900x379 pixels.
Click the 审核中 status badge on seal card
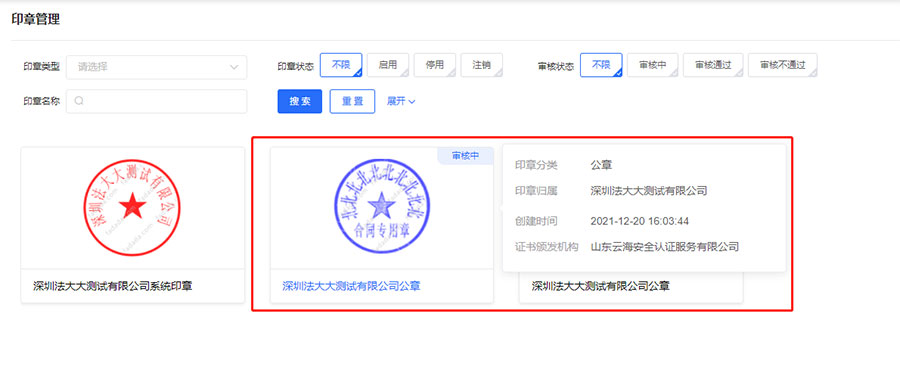pyautogui.click(x=465, y=156)
